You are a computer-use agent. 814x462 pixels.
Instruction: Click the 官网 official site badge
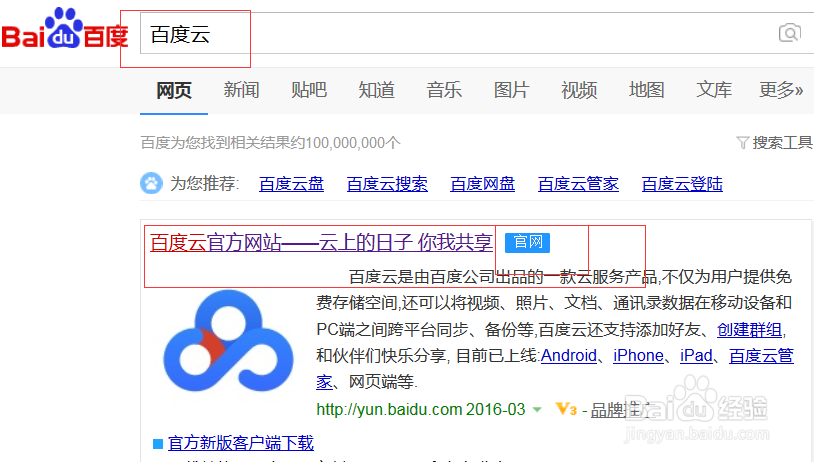click(x=527, y=242)
